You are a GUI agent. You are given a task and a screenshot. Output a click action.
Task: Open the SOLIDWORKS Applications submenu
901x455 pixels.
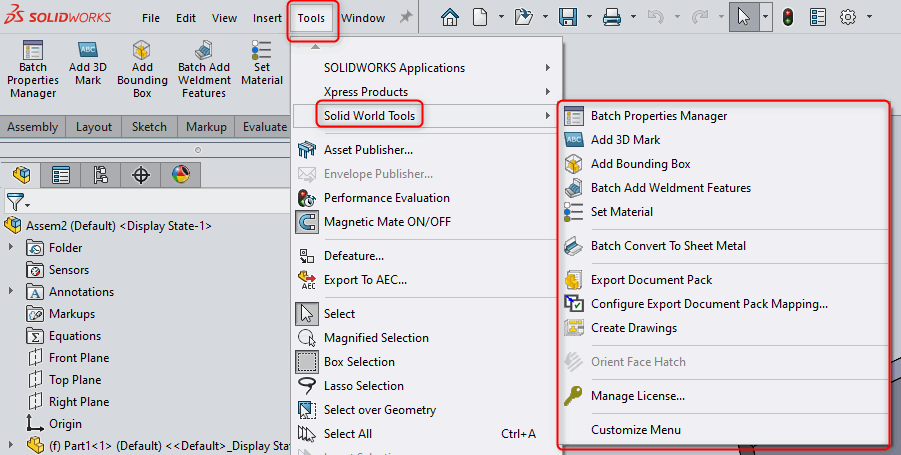[394, 68]
